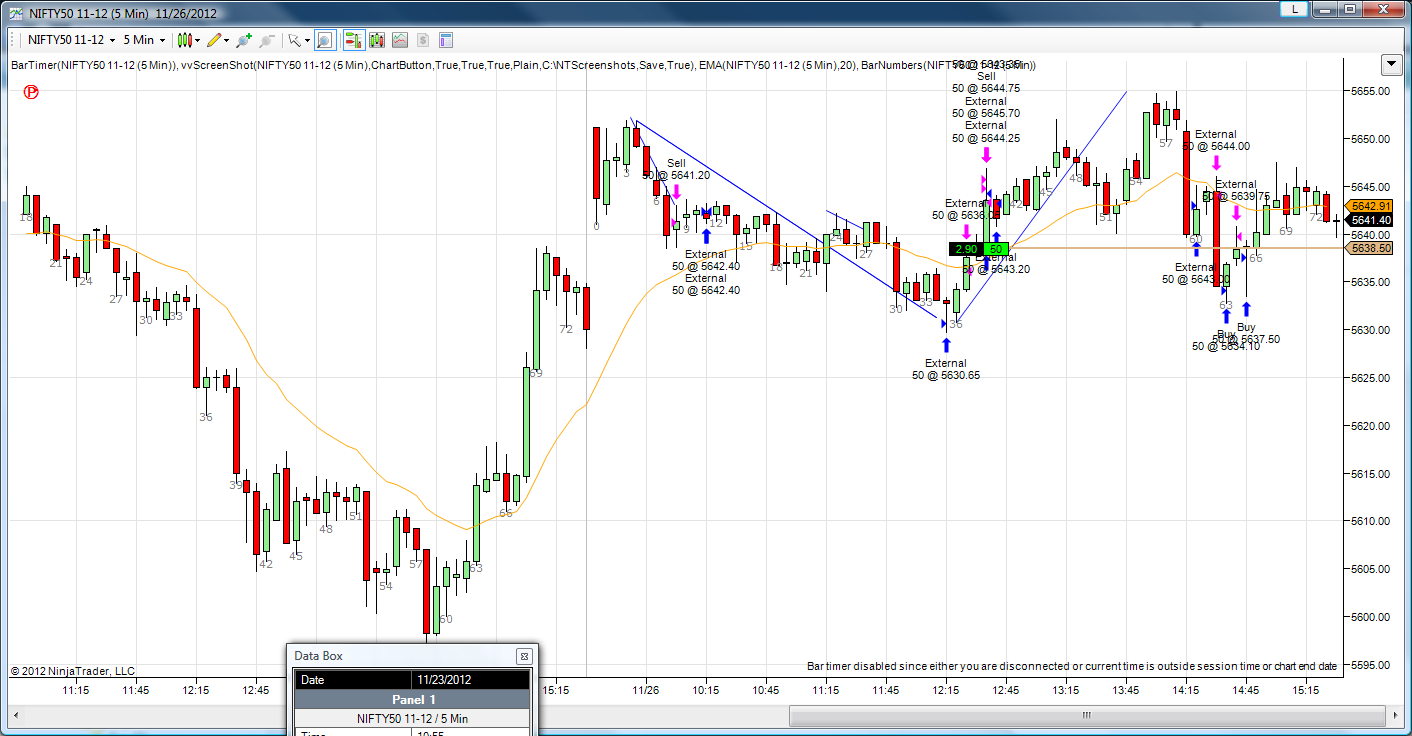Viewport: 1412px width, 736px height.
Task: Open the Indicators toolbar icon
Action: click(x=377, y=40)
